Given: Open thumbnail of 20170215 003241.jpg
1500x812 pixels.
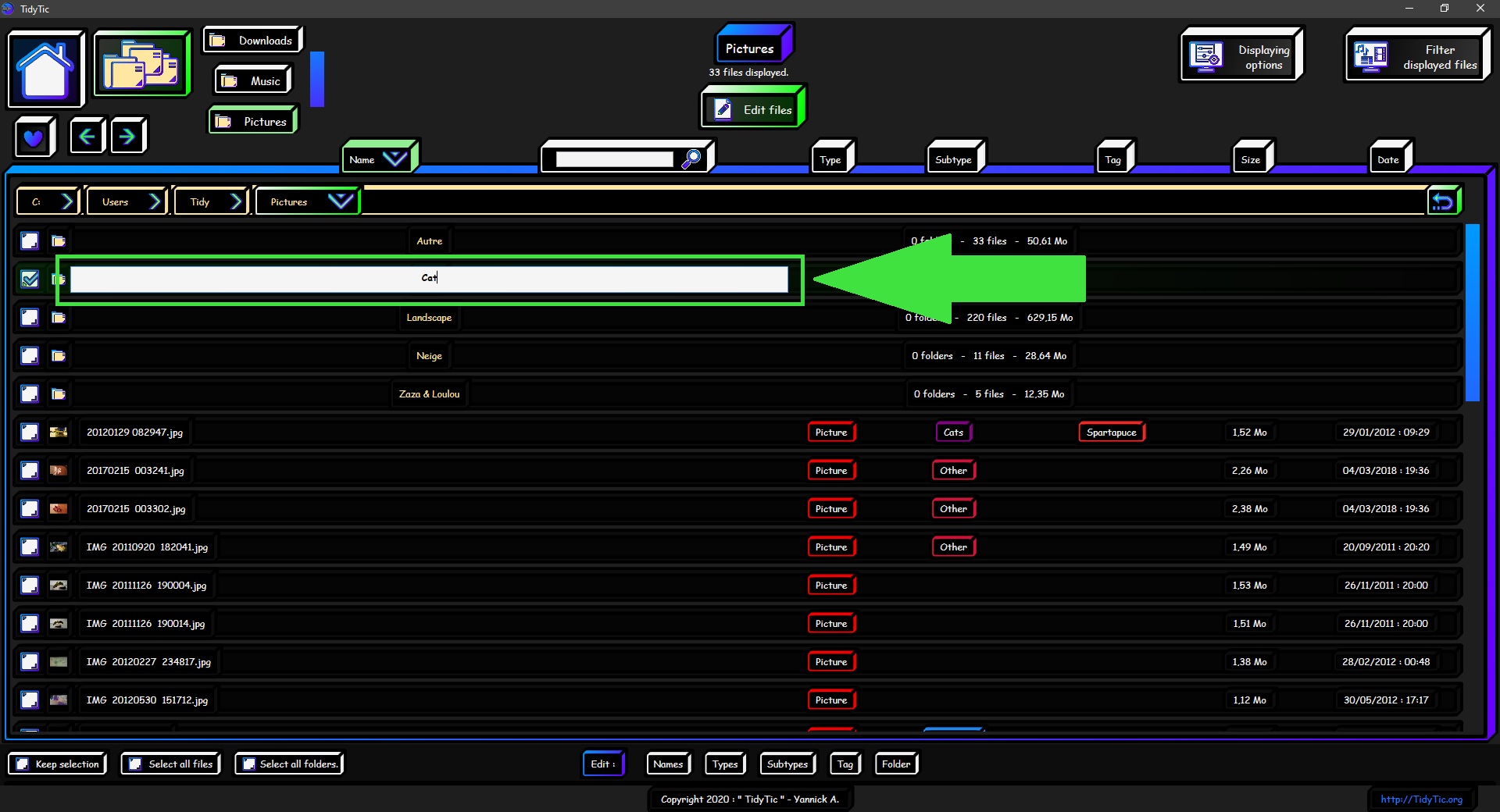Looking at the screenshot, I should pyautogui.click(x=59, y=470).
